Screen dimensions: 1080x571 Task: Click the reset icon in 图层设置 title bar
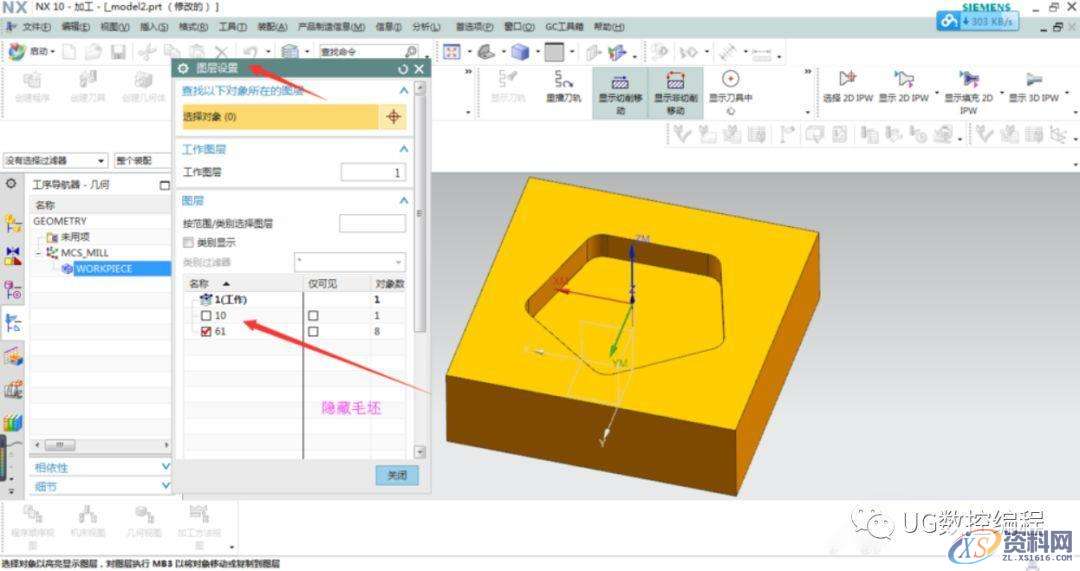coord(402,69)
